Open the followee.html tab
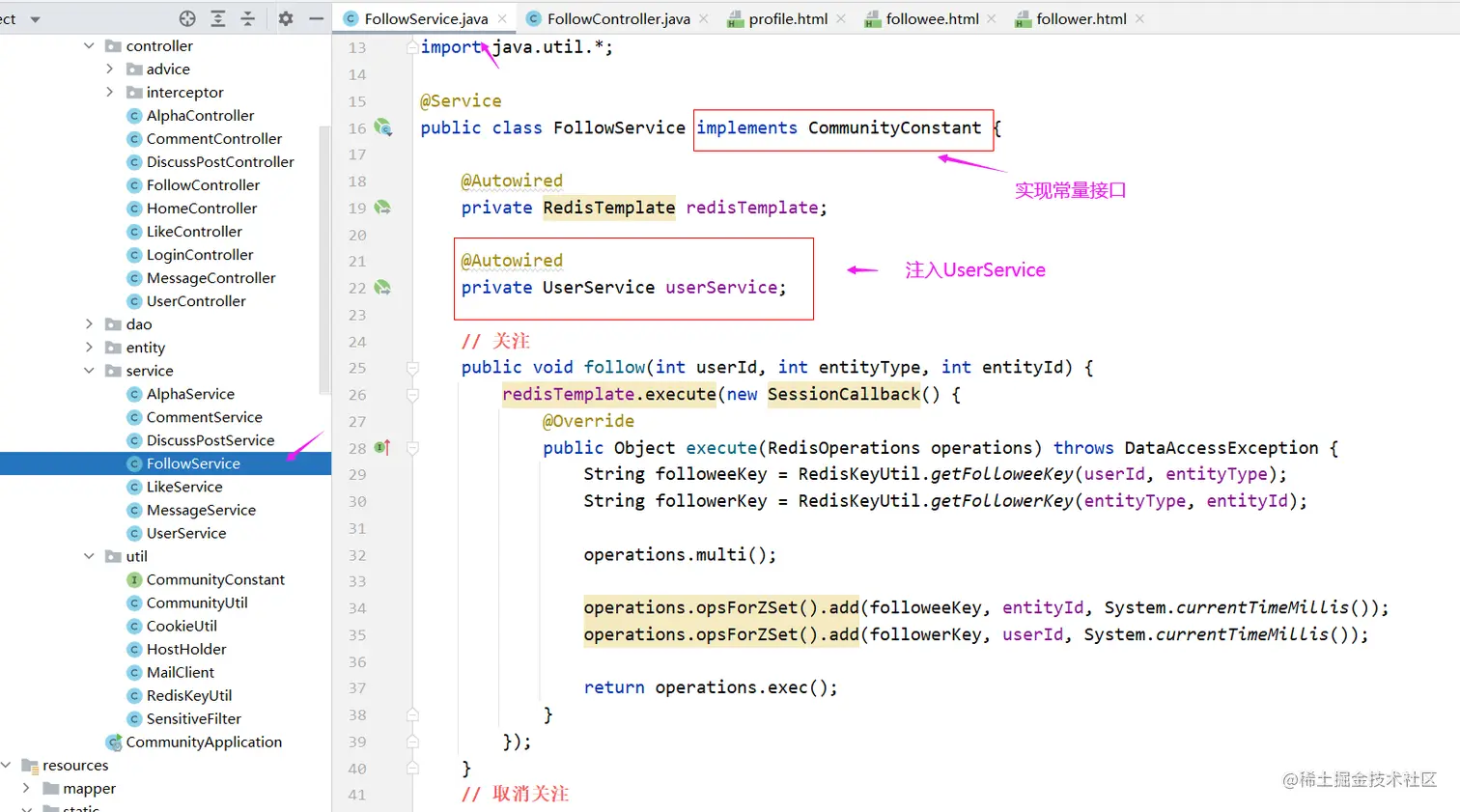The width and height of the screenshot is (1460, 812). pos(932,18)
